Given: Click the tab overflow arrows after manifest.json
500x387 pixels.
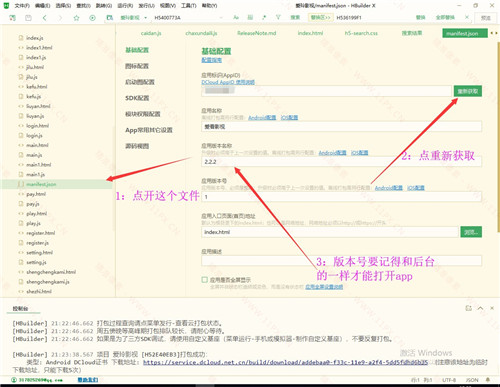Looking at the screenshot, I should [493, 33].
